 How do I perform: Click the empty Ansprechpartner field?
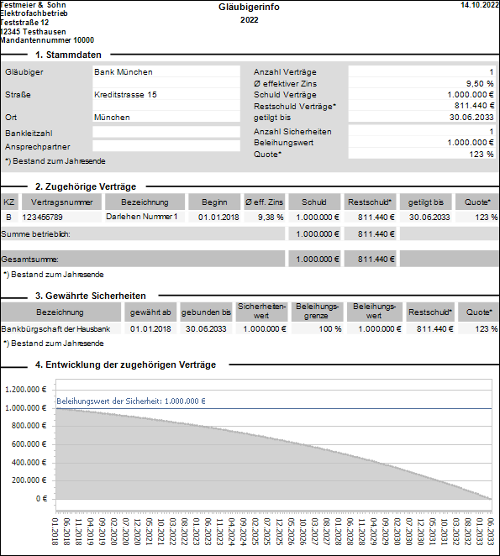click(x=166, y=146)
